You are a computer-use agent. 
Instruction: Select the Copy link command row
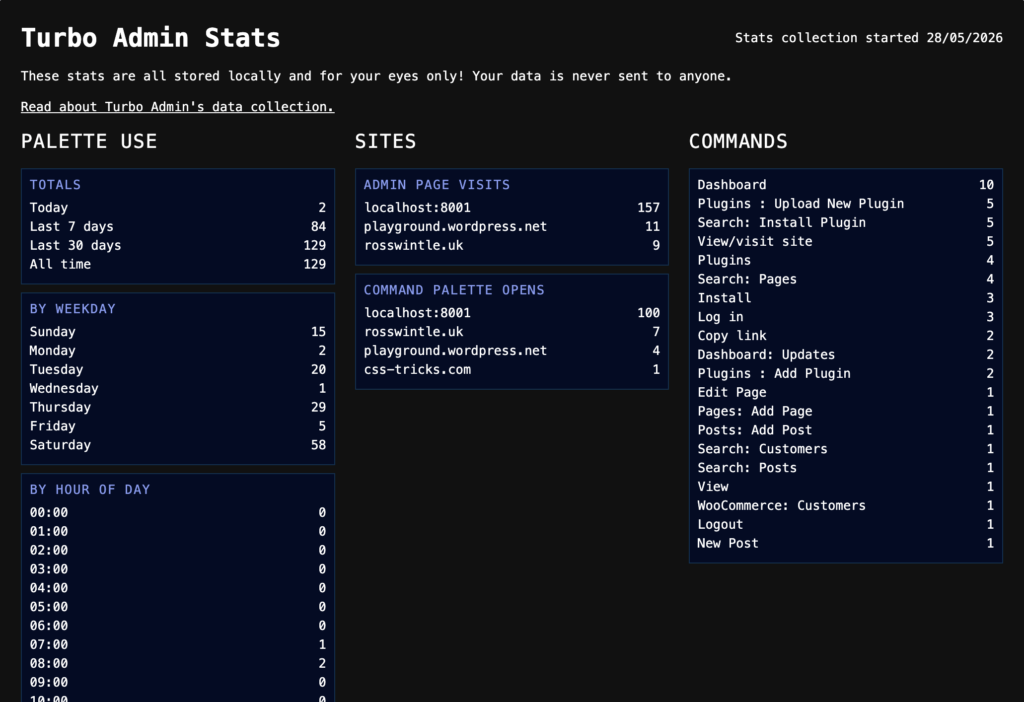(845, 336)
